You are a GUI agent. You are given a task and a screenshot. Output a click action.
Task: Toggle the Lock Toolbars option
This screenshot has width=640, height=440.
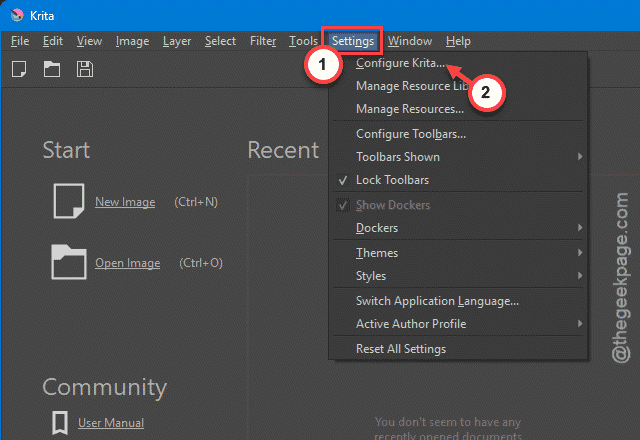click(x=458, y=180)
